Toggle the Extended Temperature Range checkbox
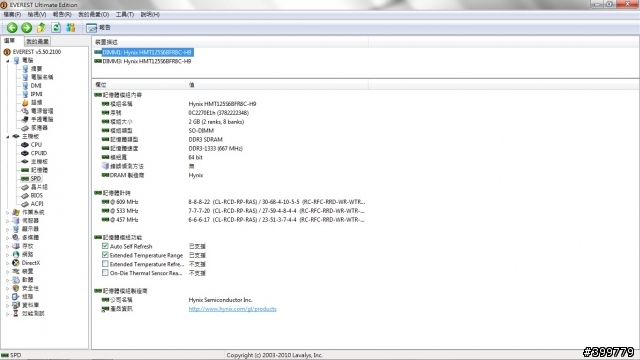 [105, 255]
